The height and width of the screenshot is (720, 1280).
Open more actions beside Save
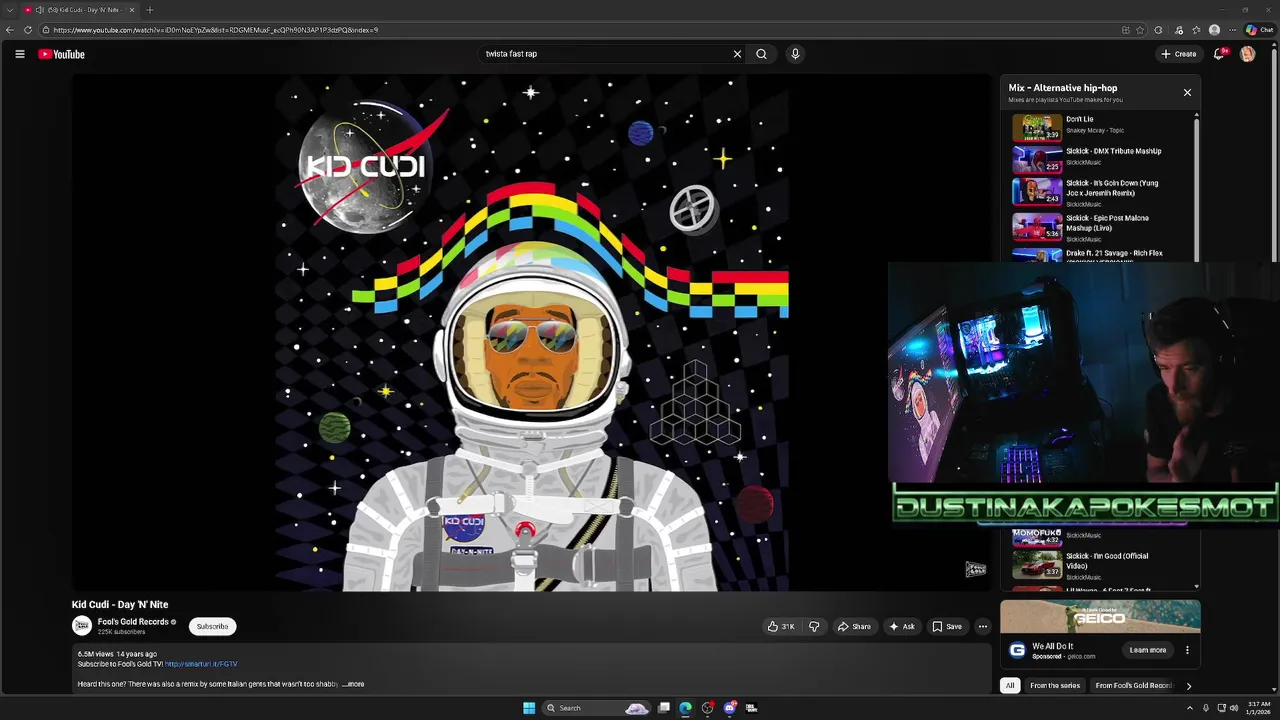[x=983, y=626]
